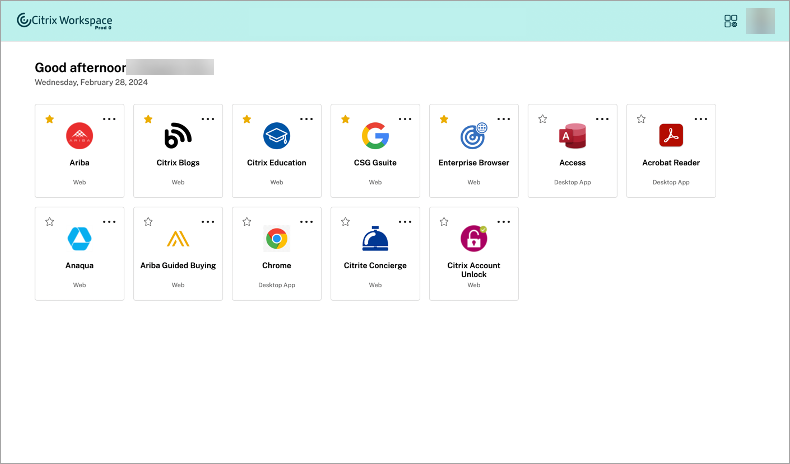Click the Enterprise Browser app name

point(474,163)
